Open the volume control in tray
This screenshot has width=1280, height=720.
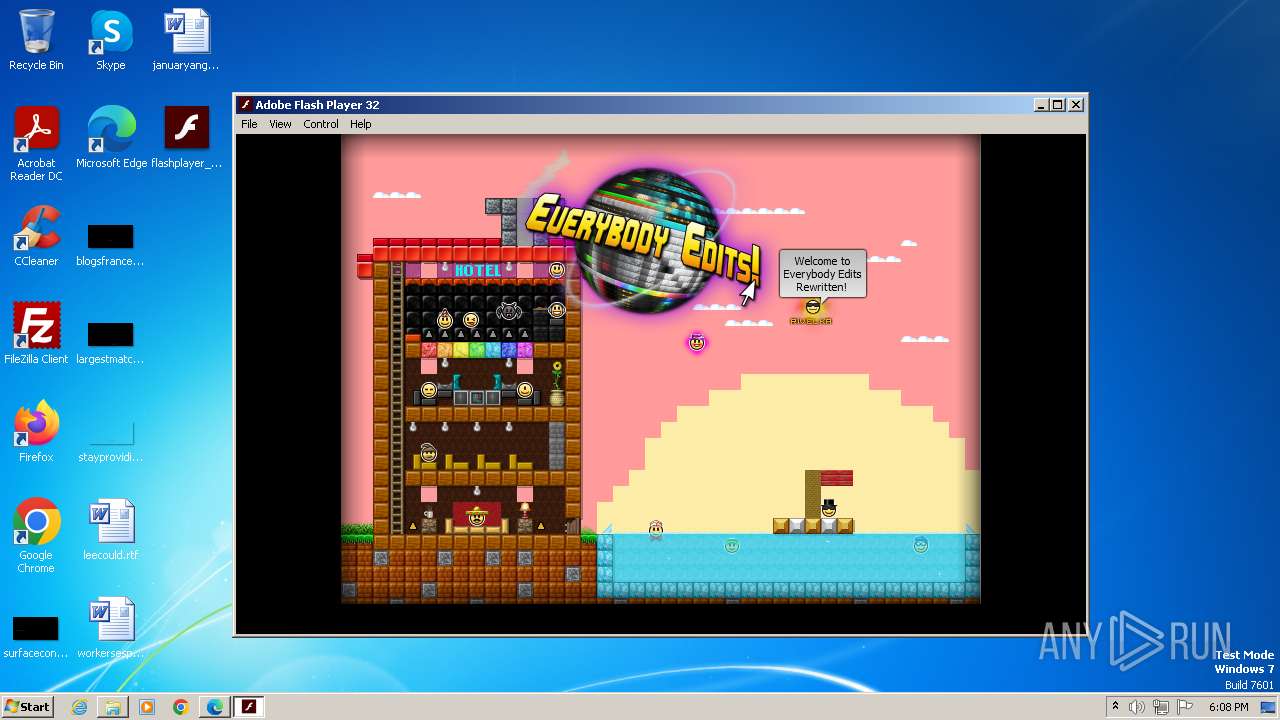coord(1137,707)
